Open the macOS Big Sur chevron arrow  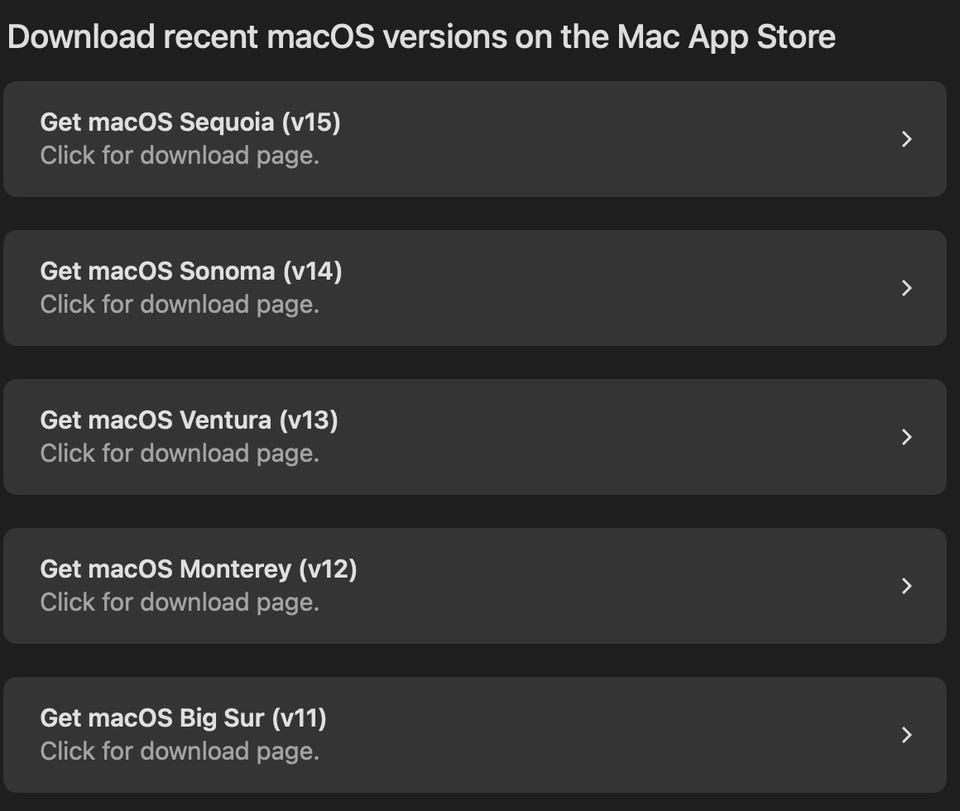click(907, 735)
